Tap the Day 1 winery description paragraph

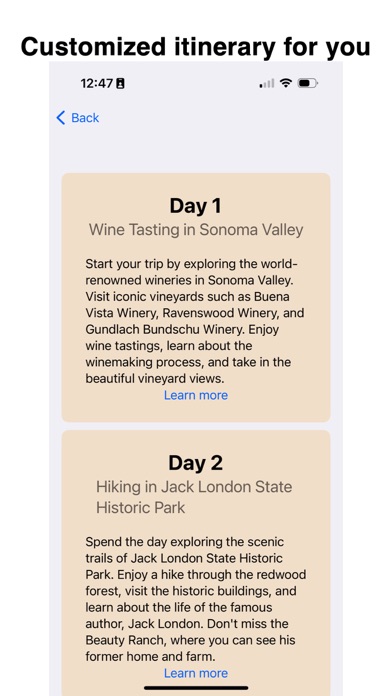pyautogui.click(x=195, y=321)
